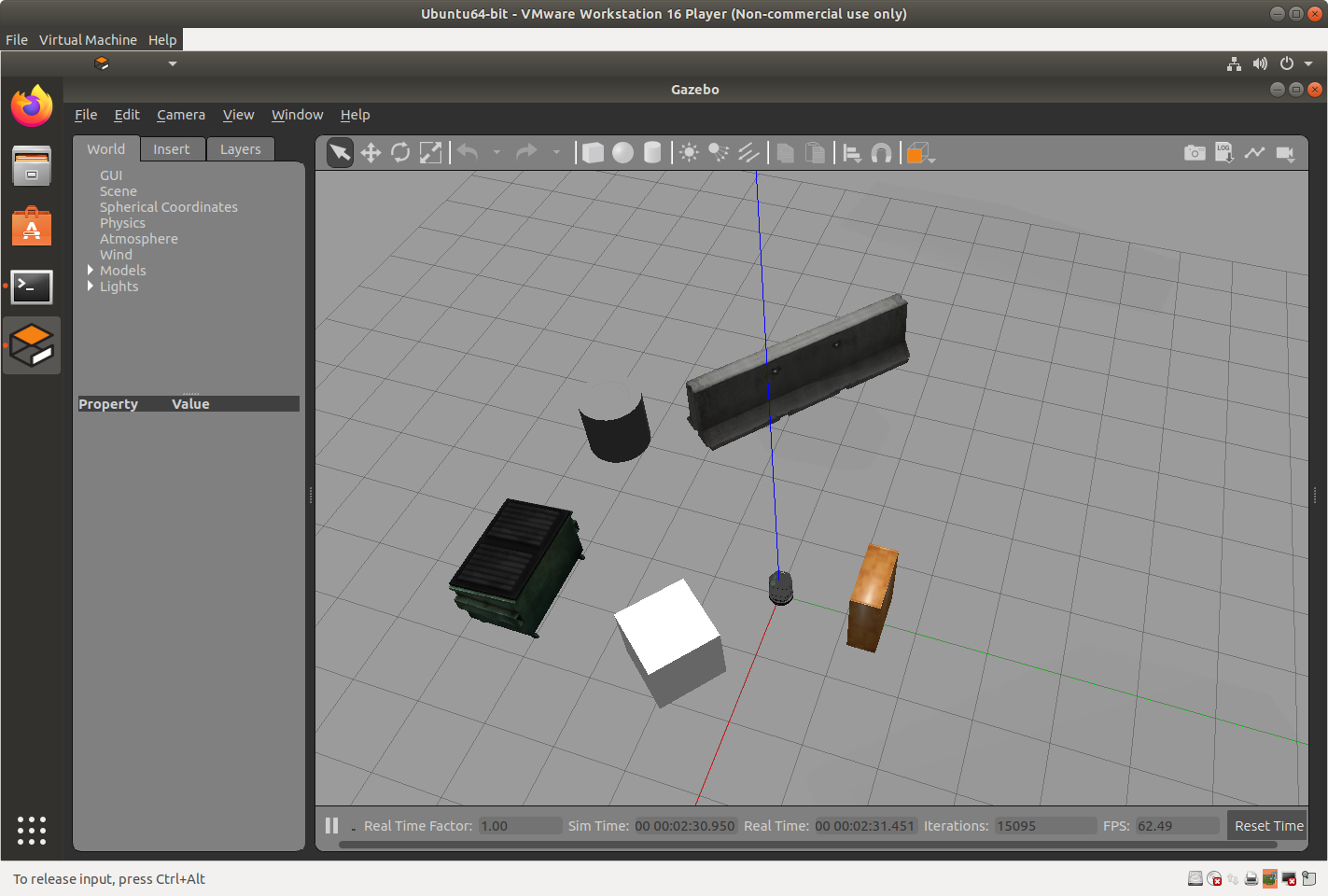Add a directional light
Image resolution: width=1328 pixels, height=896 pixels.
(748, 153)
